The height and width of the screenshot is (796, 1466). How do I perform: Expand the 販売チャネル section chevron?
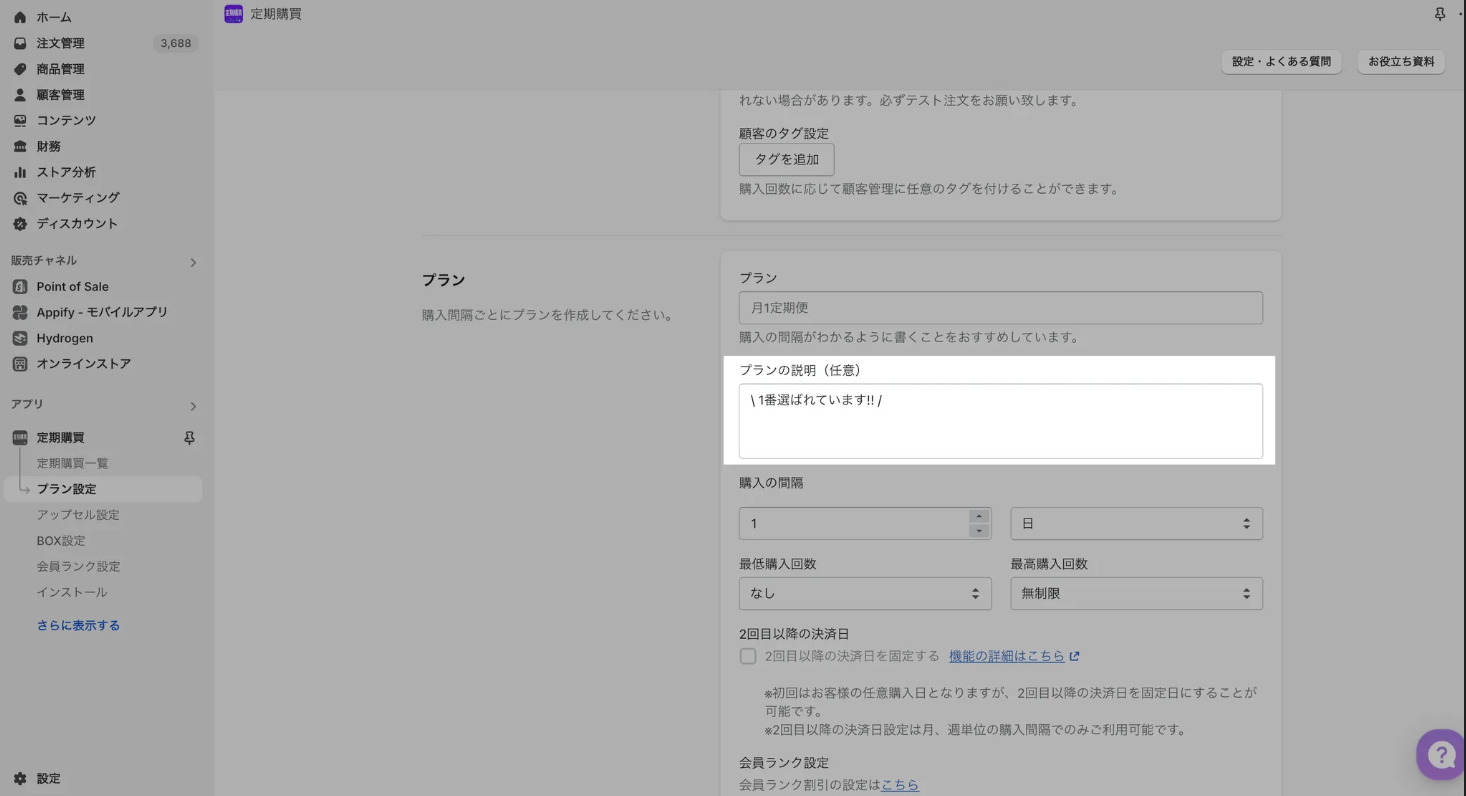[193, 262]
